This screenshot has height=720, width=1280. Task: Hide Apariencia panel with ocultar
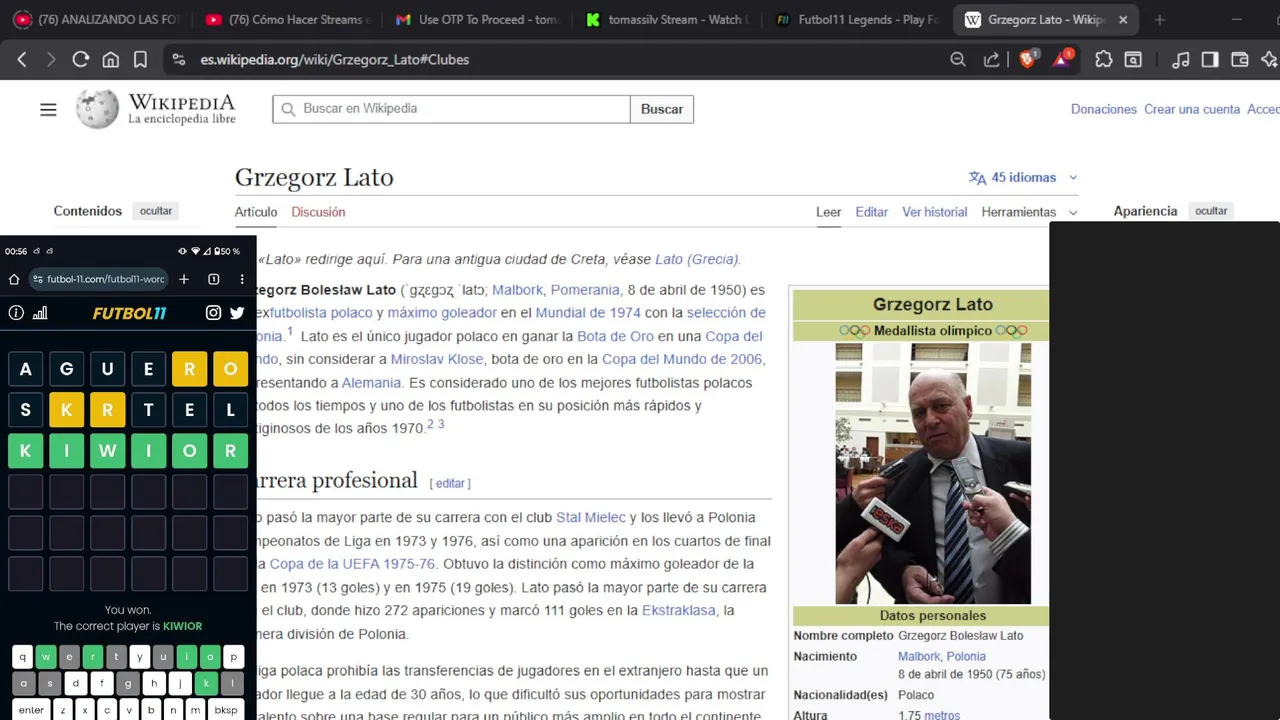[x=1211, y=211]
